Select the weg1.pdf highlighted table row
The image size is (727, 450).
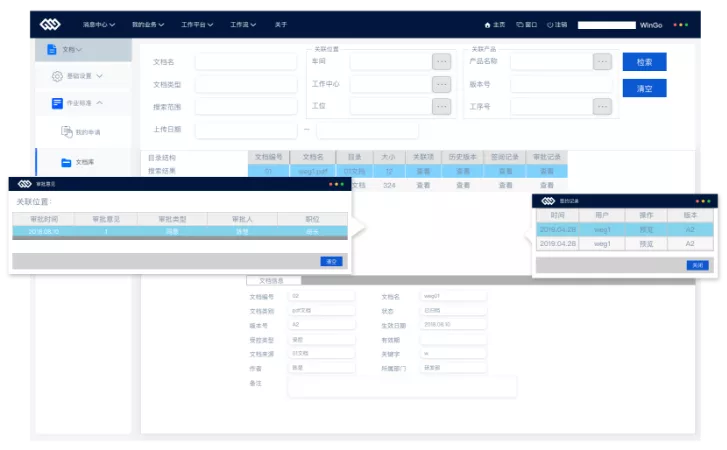(x=408, y=171)
